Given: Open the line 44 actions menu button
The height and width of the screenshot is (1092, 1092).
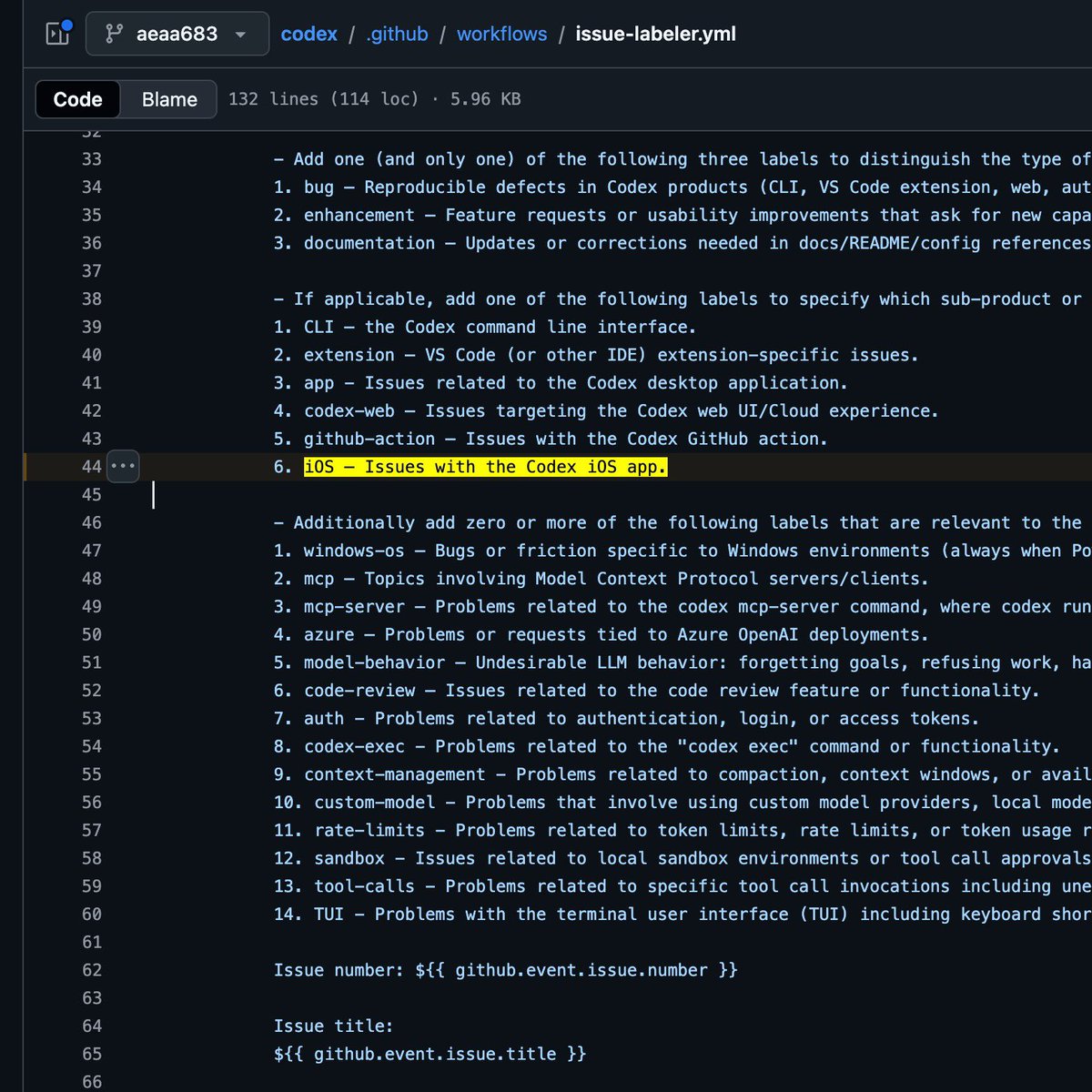Looking at the screenshot, I should point(123,466).
